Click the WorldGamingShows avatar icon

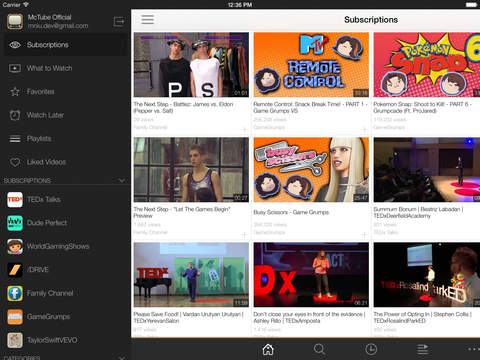15,246
